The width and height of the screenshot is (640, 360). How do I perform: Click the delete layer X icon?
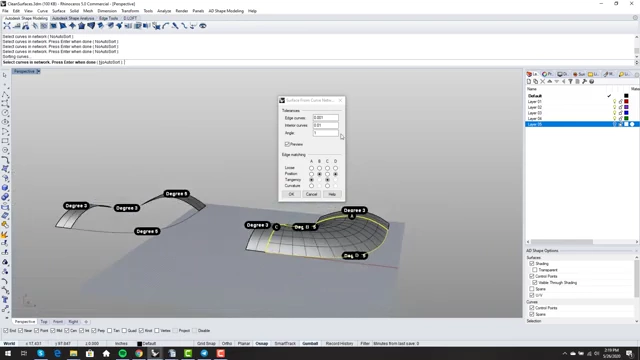542,82
